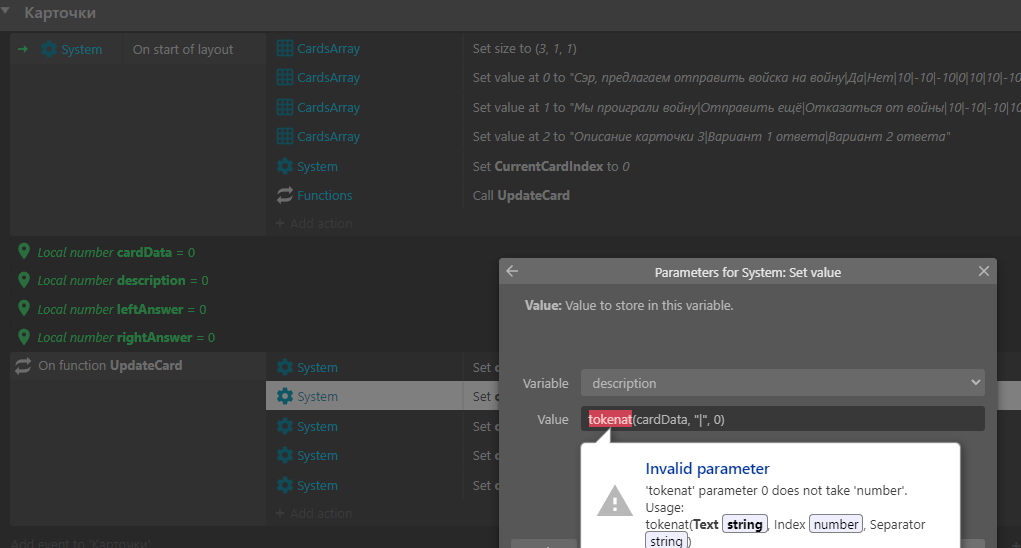
Task: Click CardsArray icon for Set value at 1
Action: (285, 107)
